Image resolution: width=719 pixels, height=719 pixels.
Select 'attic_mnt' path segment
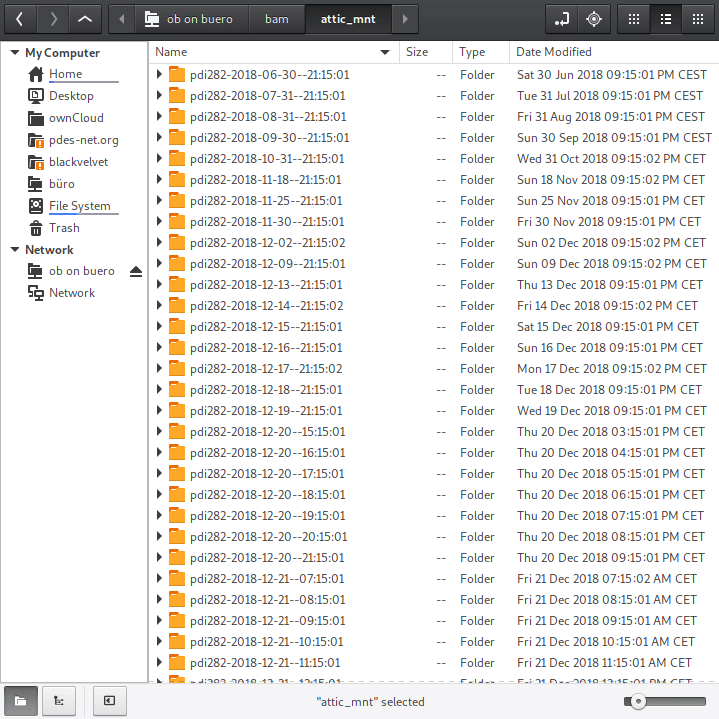click(x=348, y=19)
